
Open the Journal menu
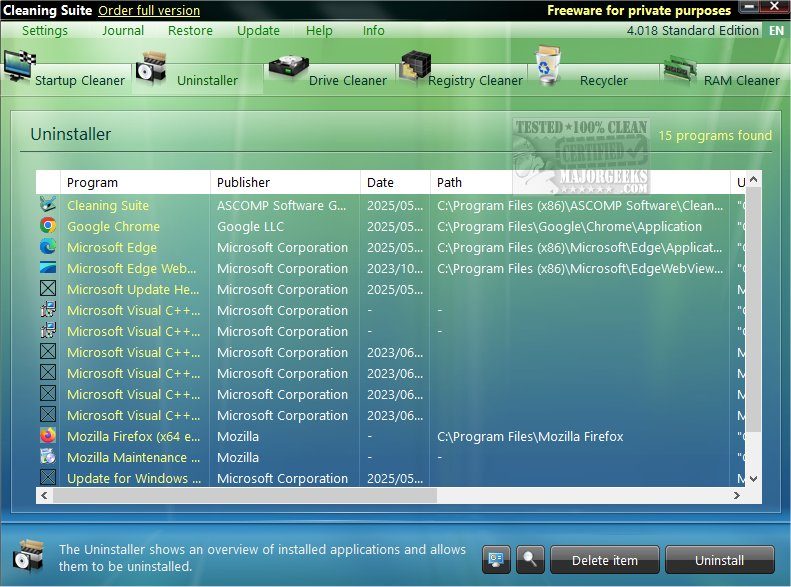coord(123,31)
